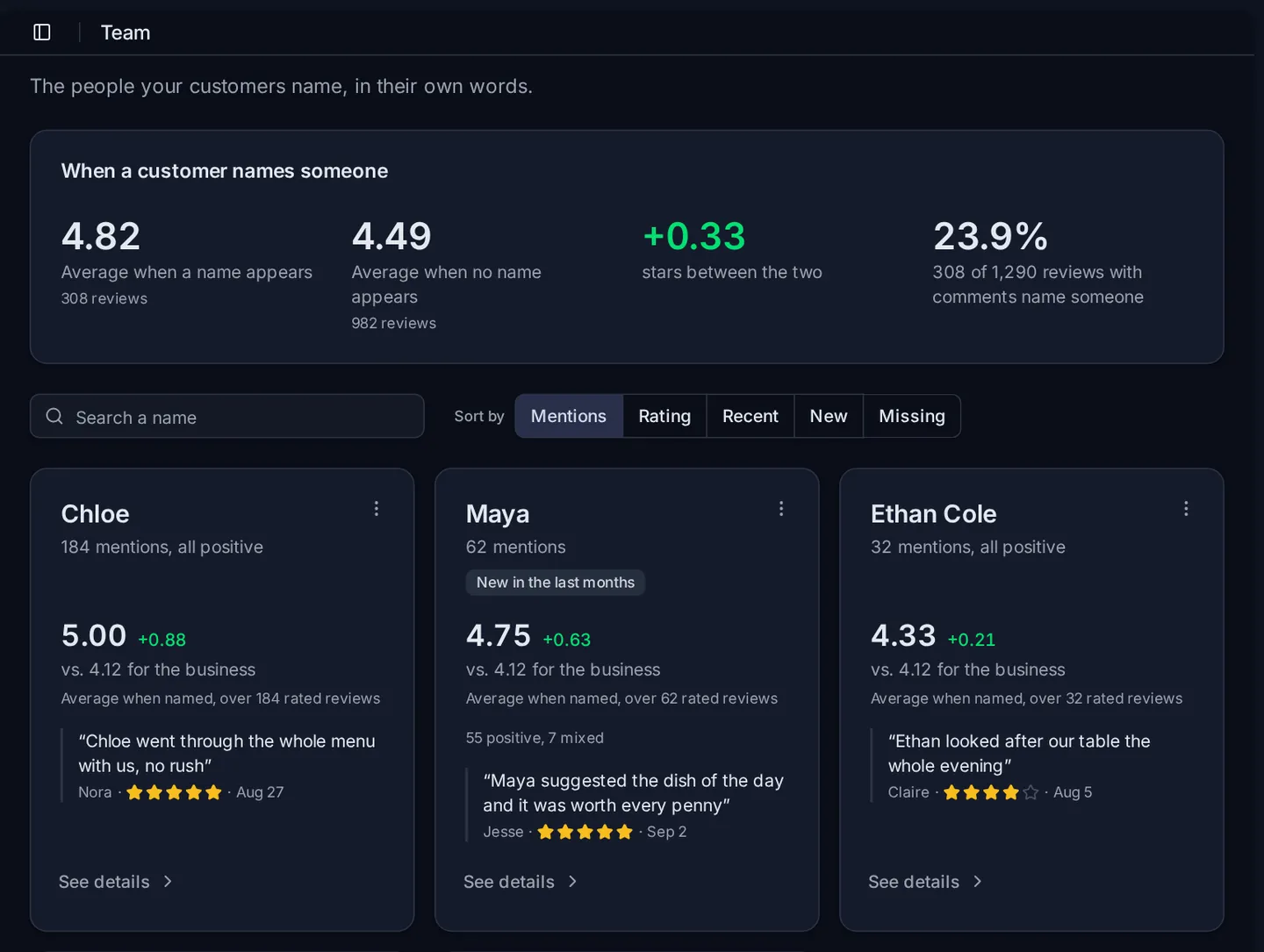This screenshot has width=1264, height=952.
Task: Open Ethan Cole's card options menu
Action: (1186, 509)
